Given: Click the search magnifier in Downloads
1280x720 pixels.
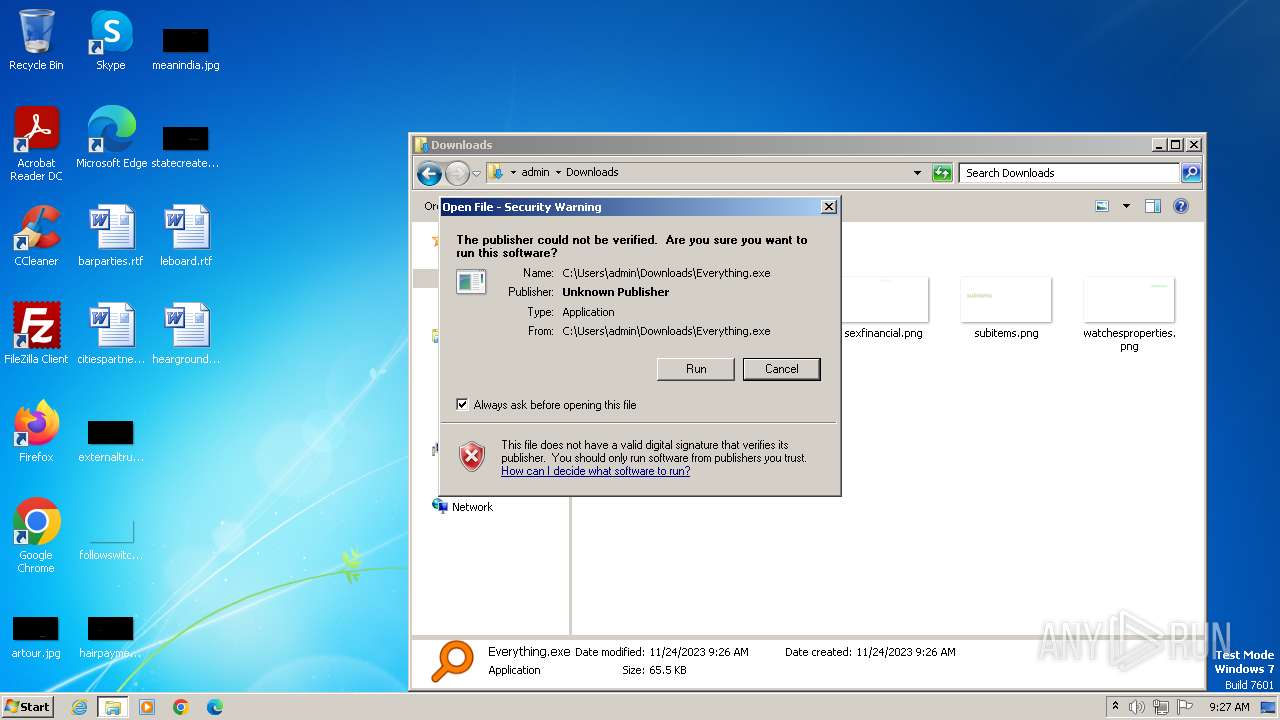Looking at the screenshot, I should click(x=1190, y=173).
